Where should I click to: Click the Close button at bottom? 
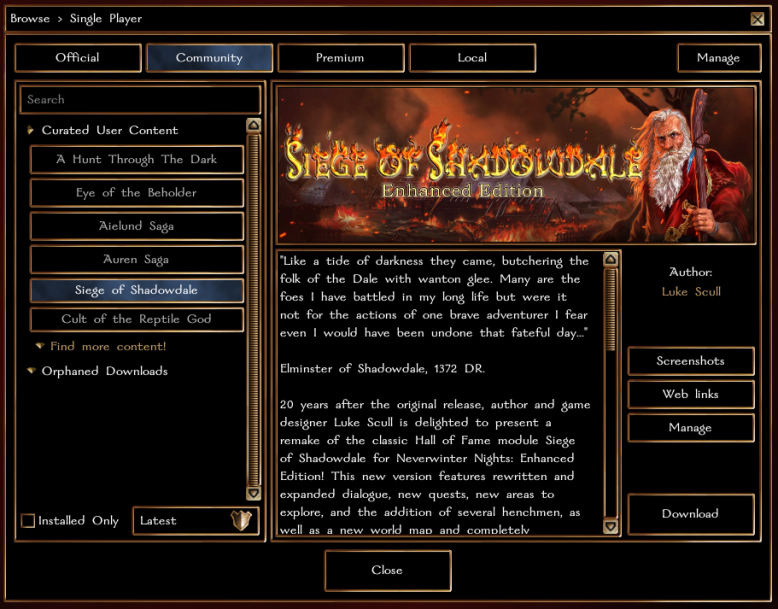[388, 570]
